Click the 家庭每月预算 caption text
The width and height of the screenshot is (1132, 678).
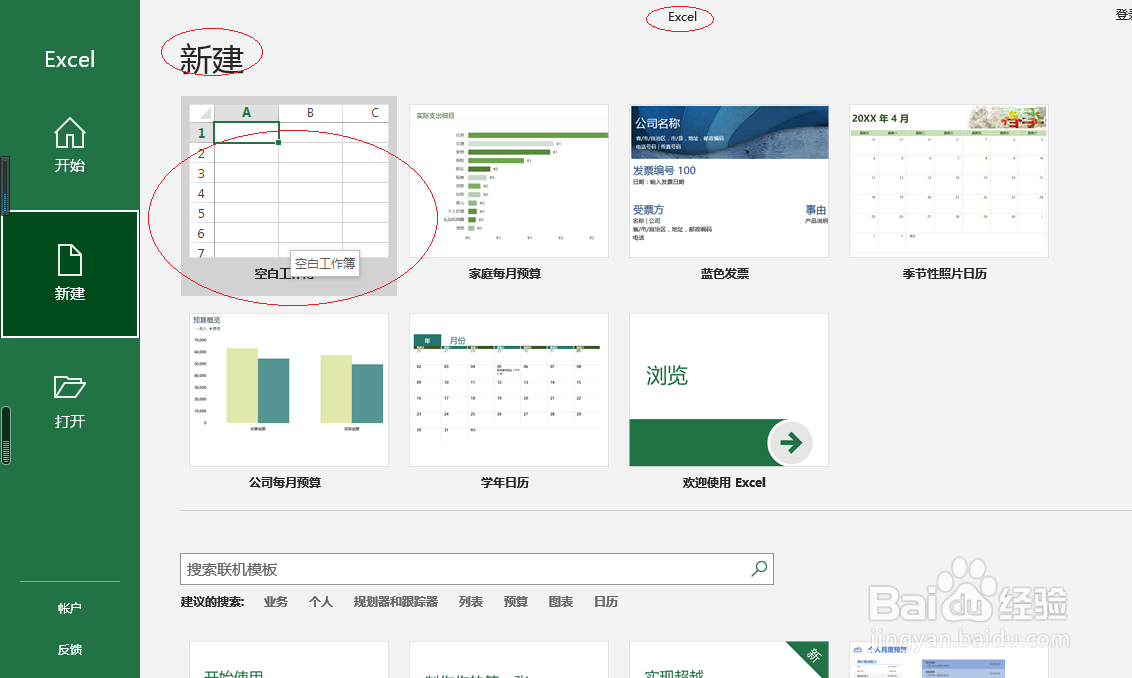point(505,274)
